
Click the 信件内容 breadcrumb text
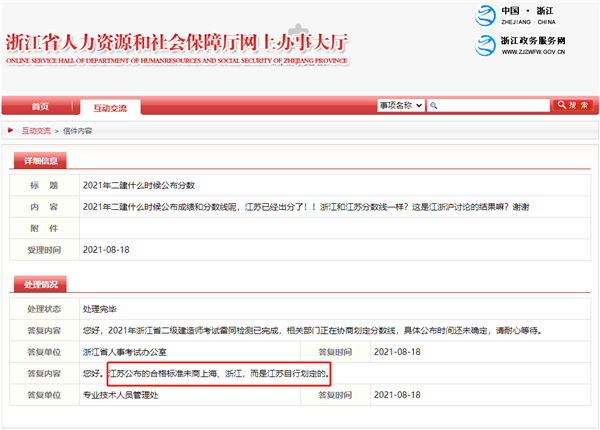77,130
